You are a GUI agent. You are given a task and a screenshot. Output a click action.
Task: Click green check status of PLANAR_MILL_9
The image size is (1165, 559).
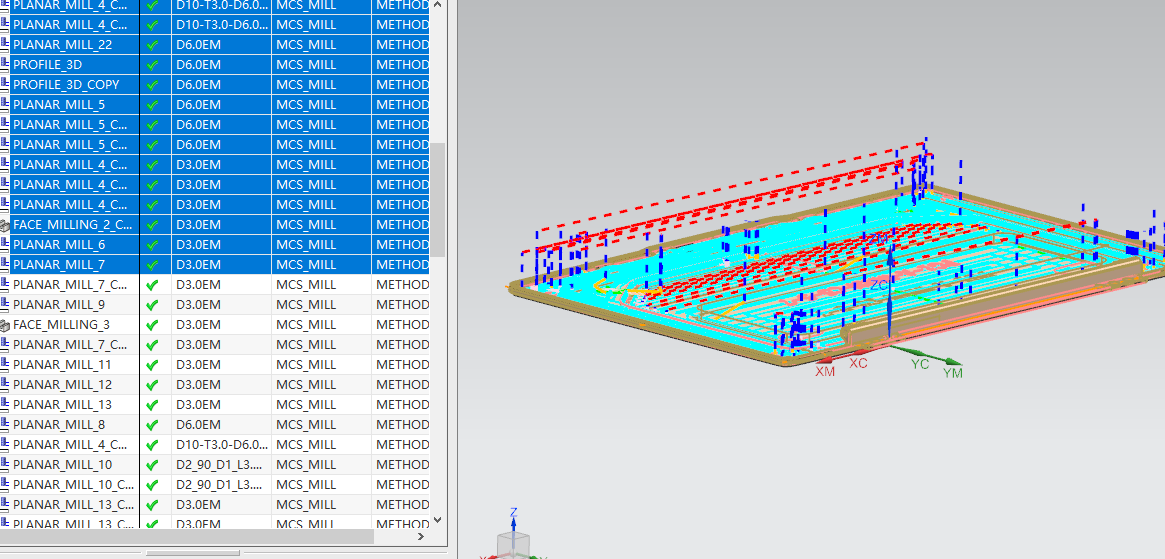153,305
